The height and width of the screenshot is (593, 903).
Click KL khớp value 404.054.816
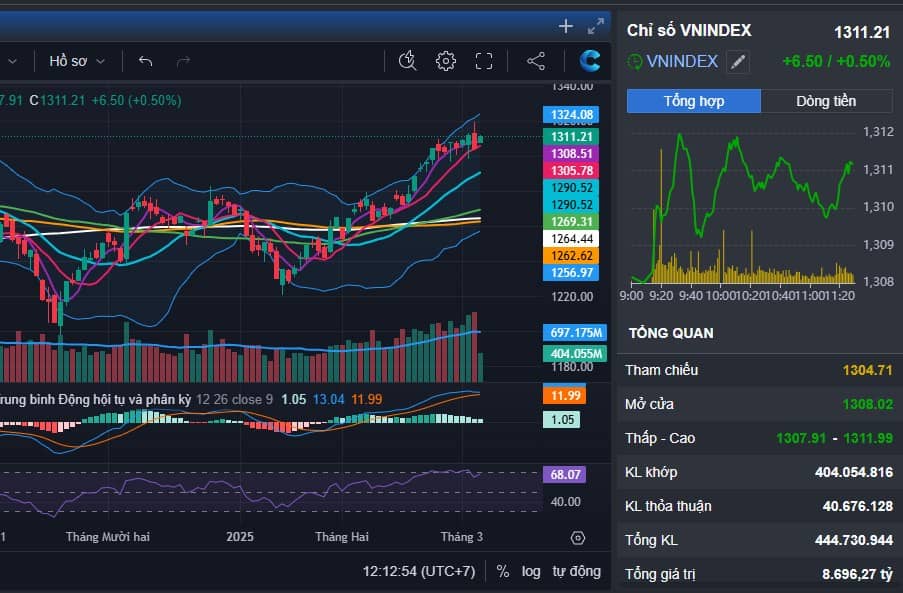pyautogui.click(x=854, y=473)
